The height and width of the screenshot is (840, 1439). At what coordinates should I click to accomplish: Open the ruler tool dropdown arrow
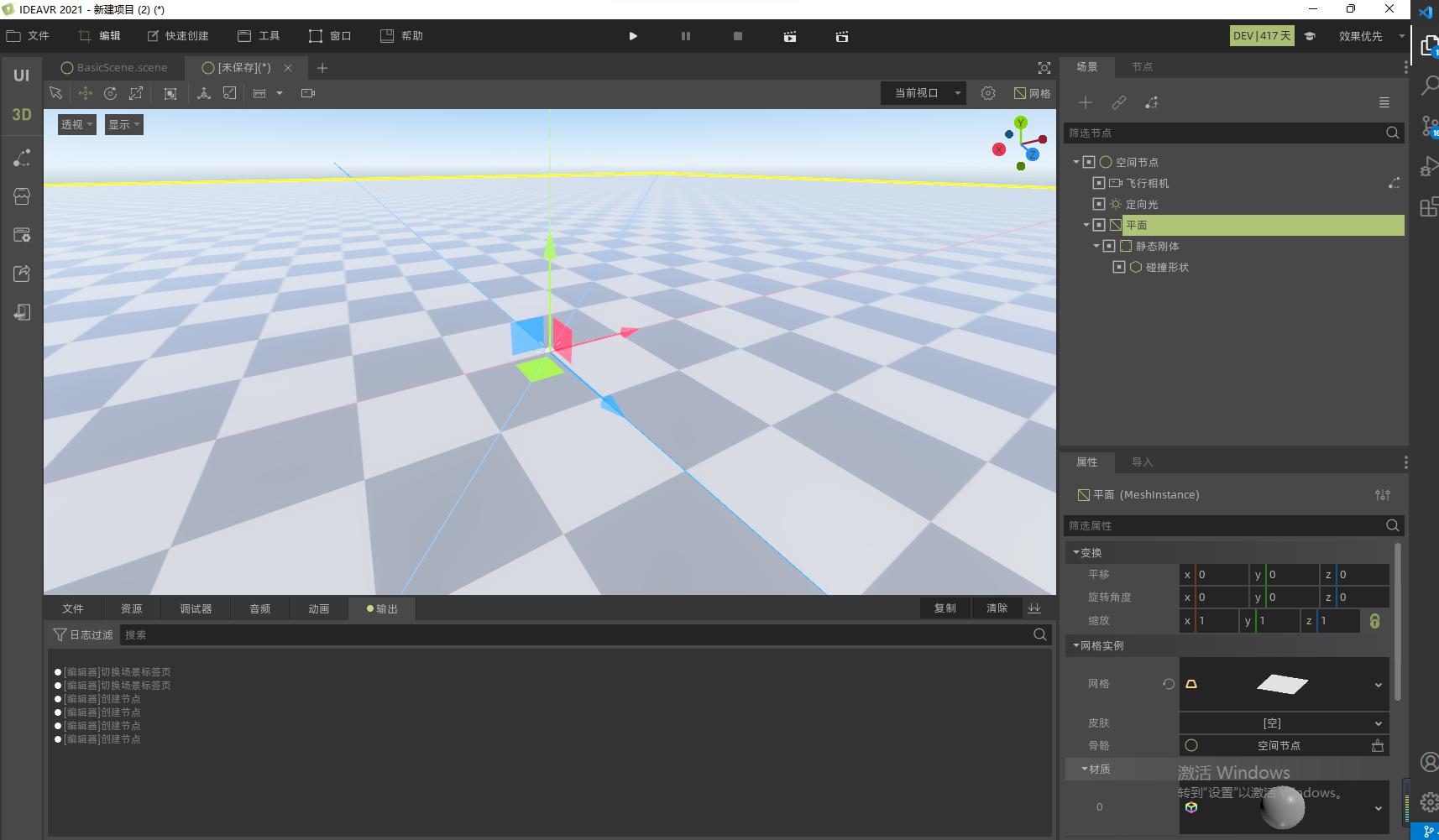point(280,93)
